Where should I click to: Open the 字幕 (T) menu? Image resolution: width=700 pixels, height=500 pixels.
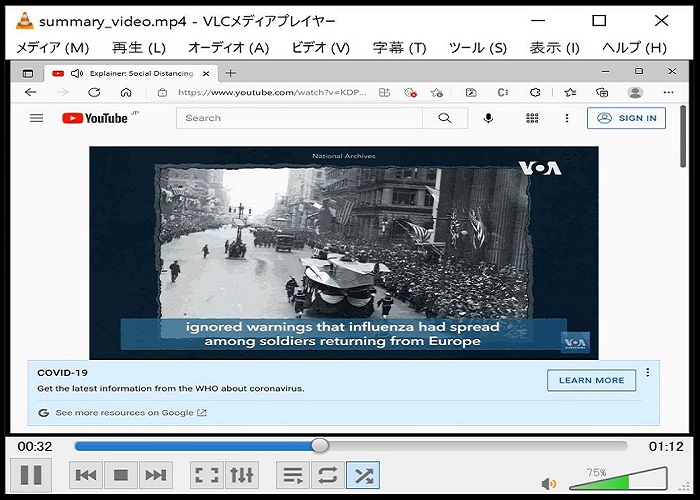(x=400, y=47)
